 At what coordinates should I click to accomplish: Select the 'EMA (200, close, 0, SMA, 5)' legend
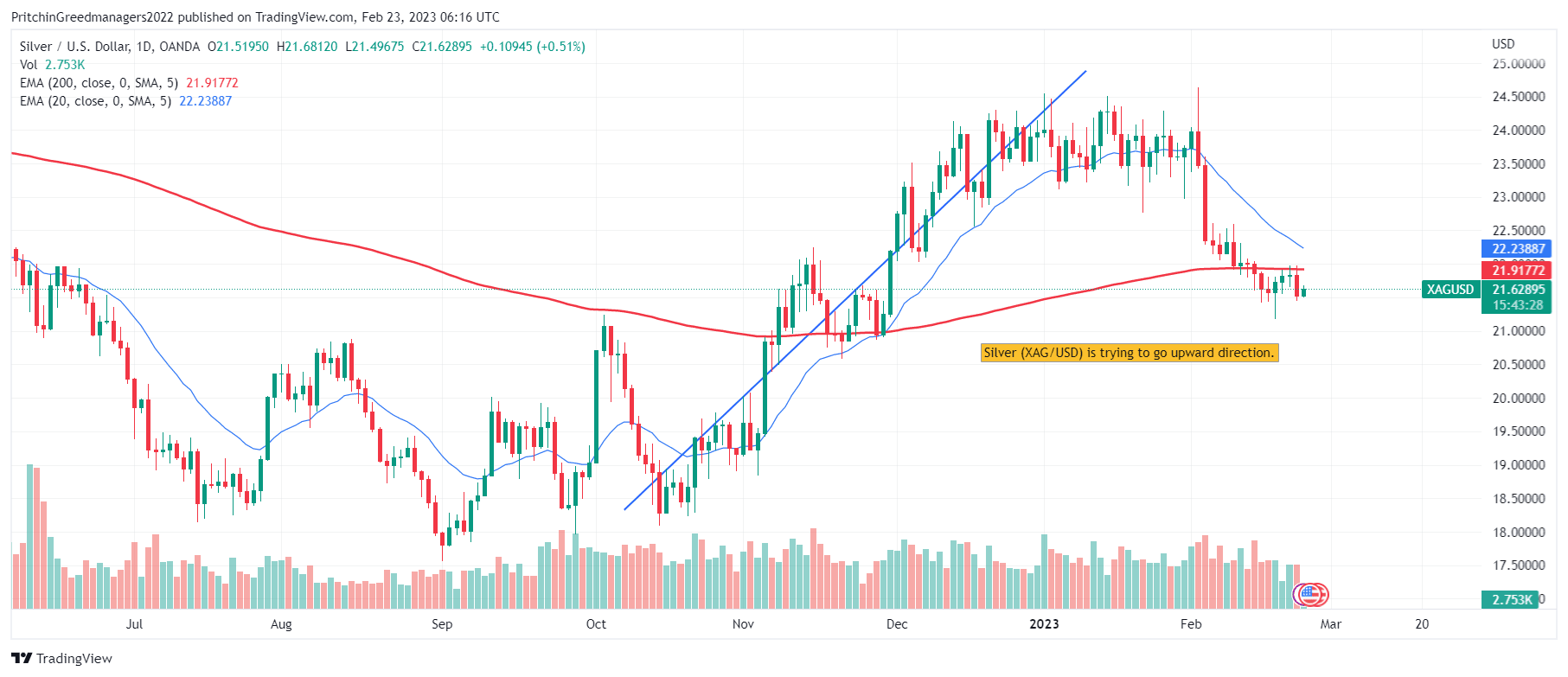tap(99, 83)
